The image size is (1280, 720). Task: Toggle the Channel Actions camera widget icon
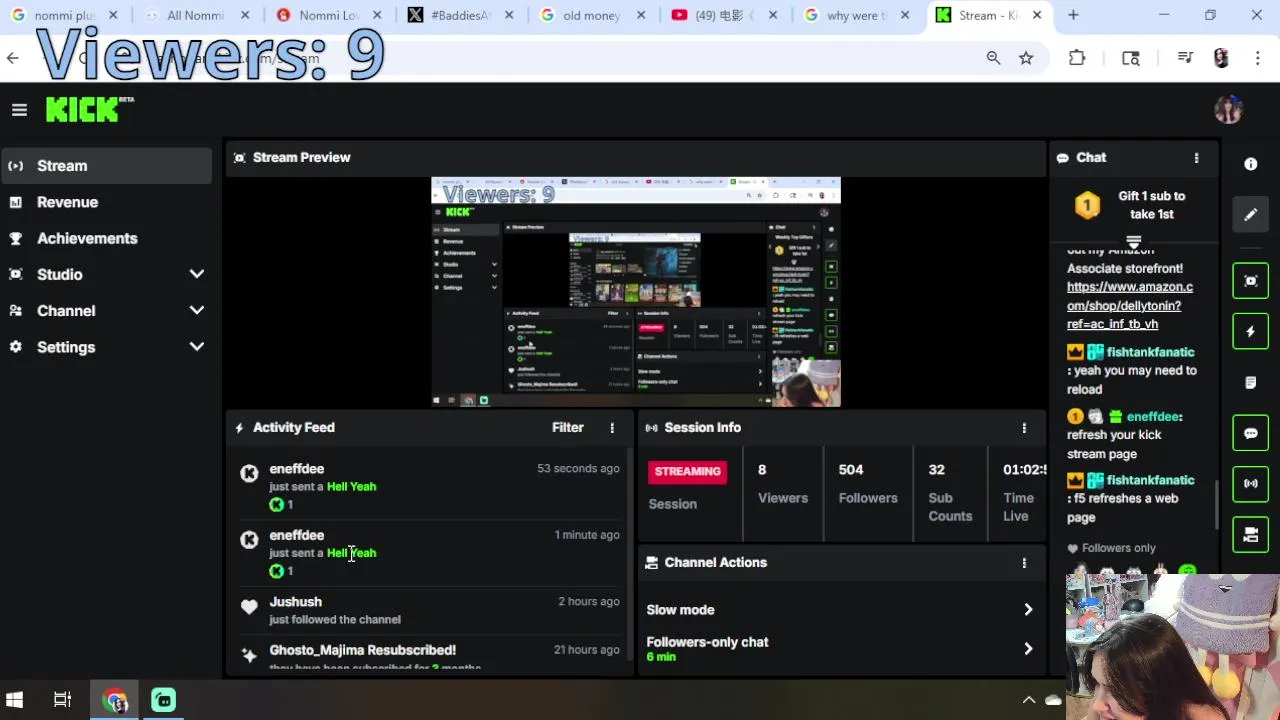point(1250,535)
